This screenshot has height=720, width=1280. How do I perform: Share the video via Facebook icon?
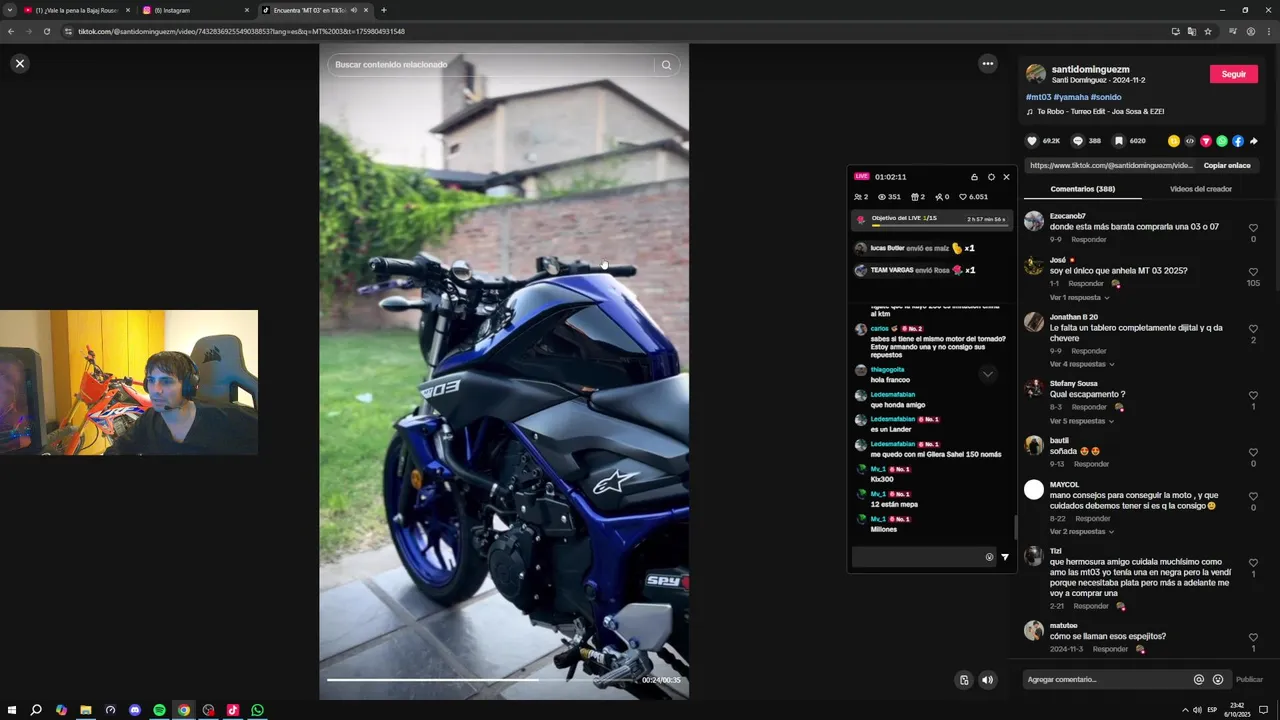click(1238, 141)
